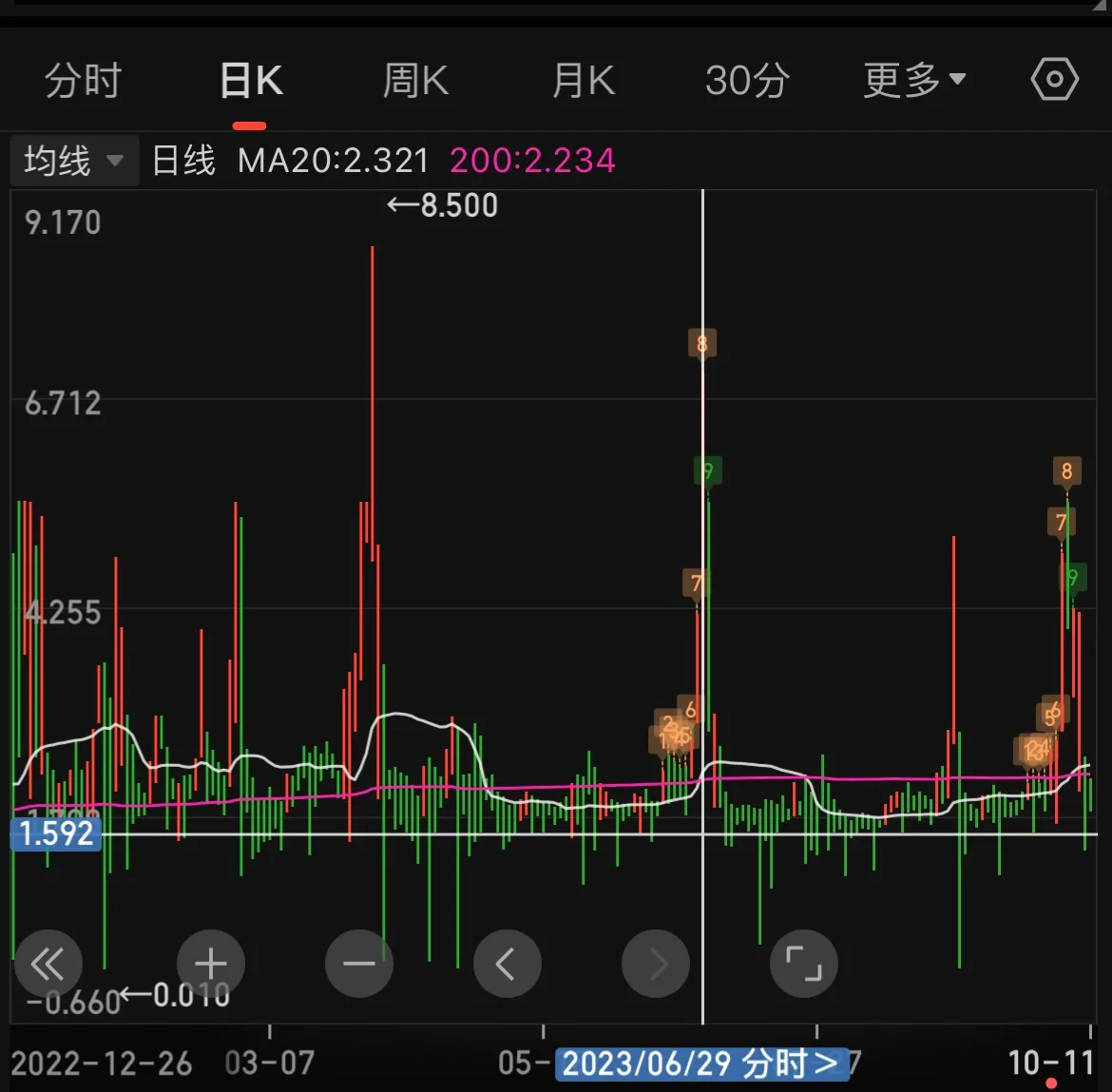Open the 更多 dropdown

pos(913,81)
